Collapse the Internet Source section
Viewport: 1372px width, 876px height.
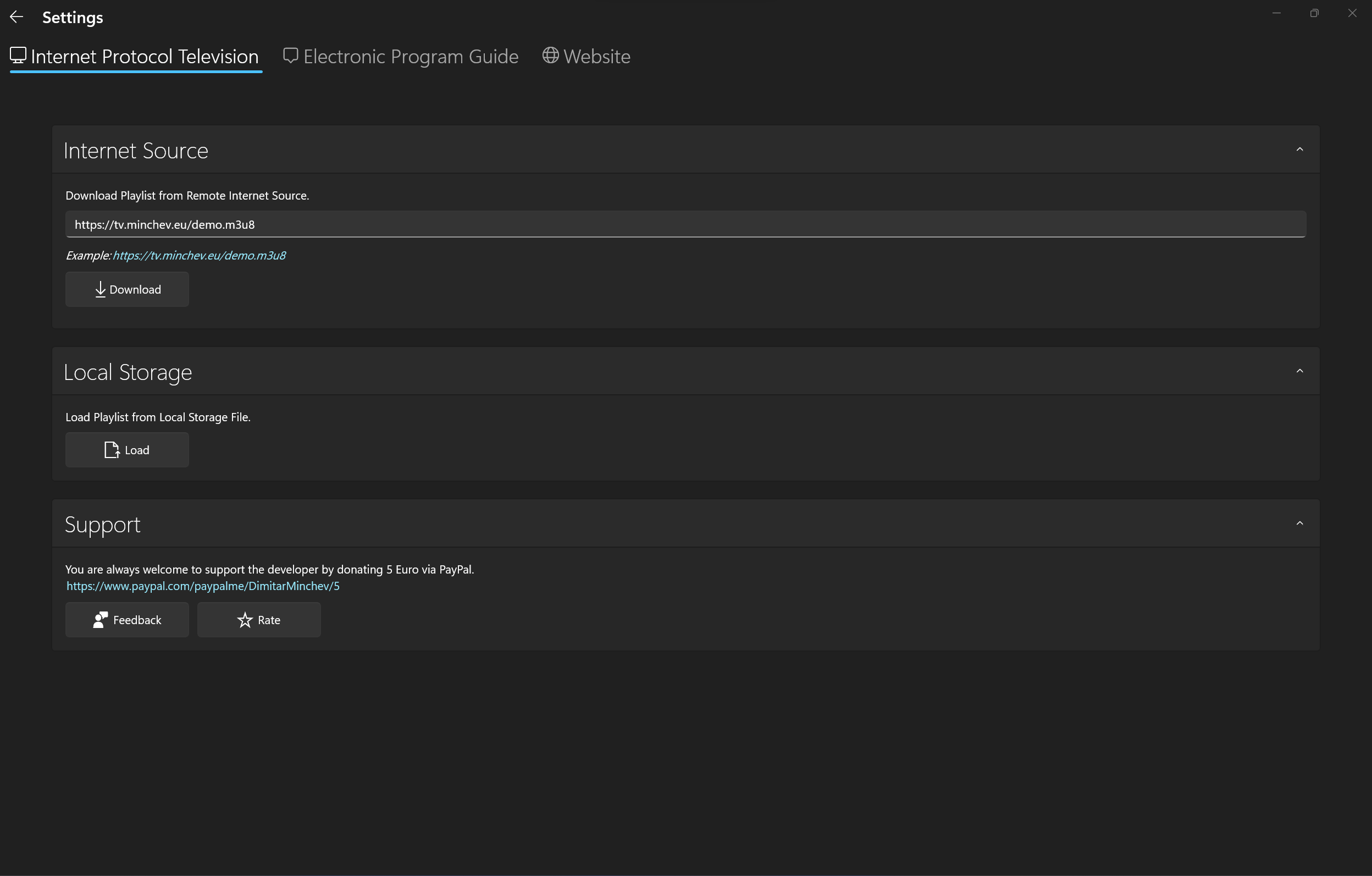(1299, 150)
